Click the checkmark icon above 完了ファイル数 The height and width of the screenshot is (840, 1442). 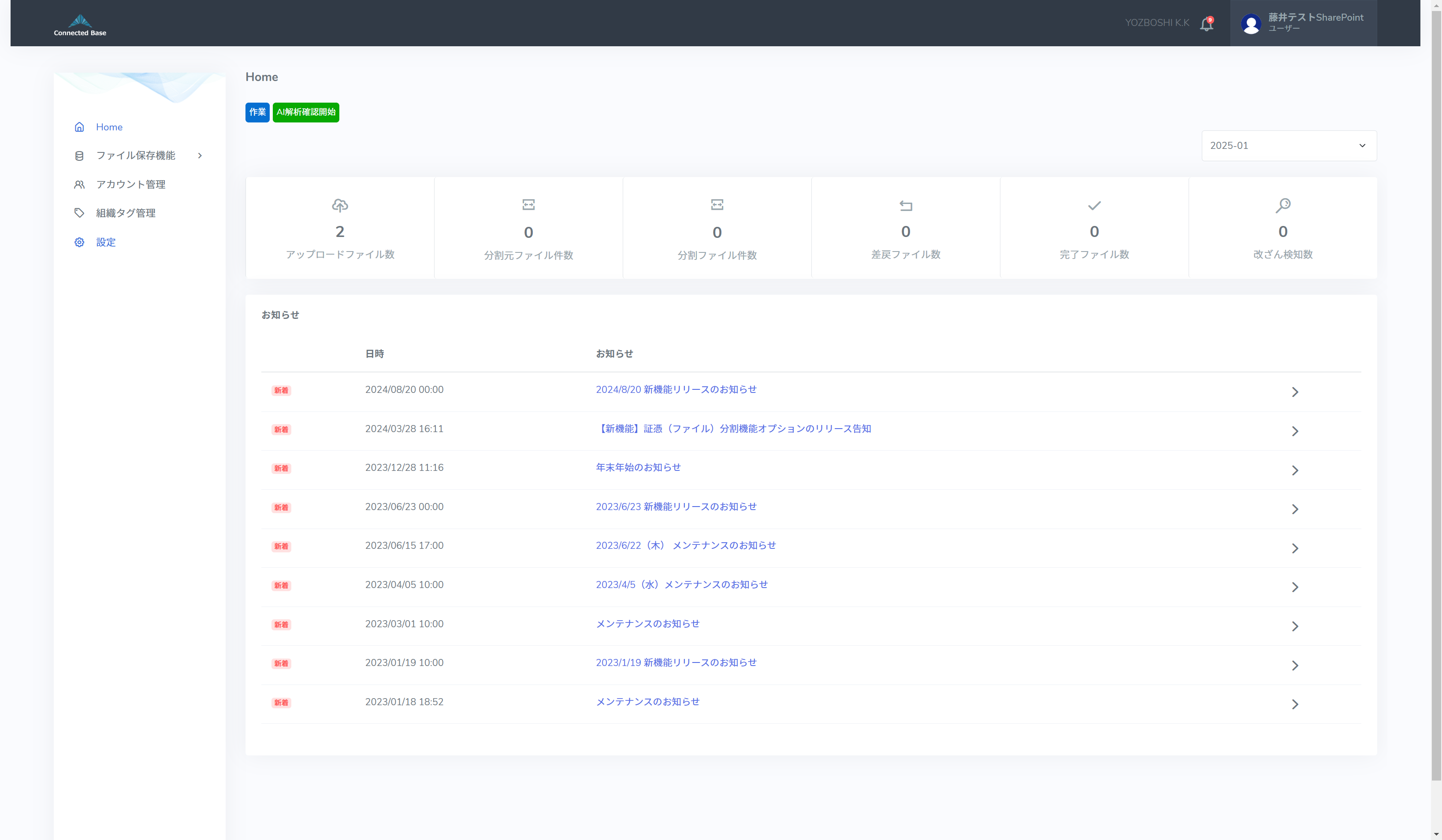point(1094,205)
